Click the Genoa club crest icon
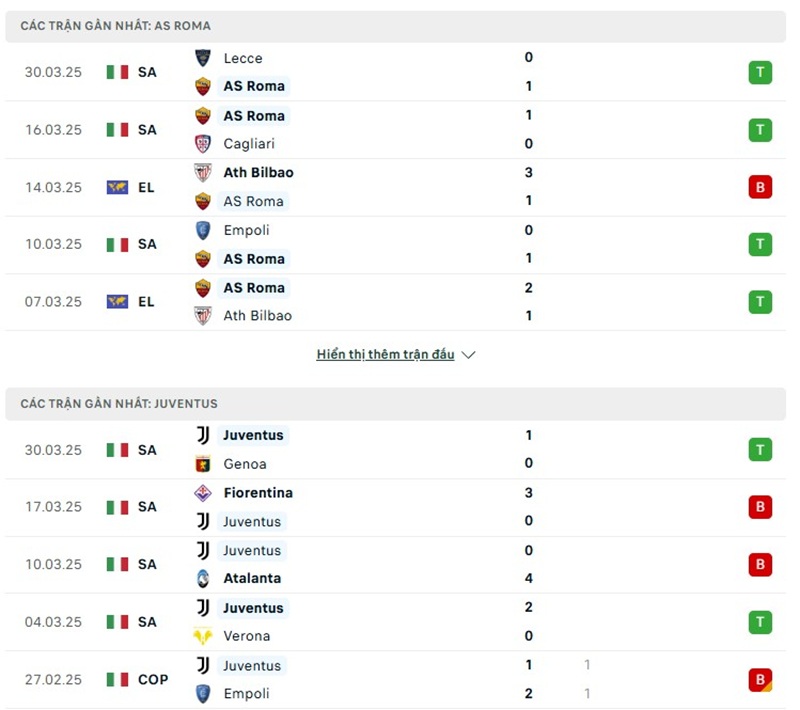 coord(203,464)
